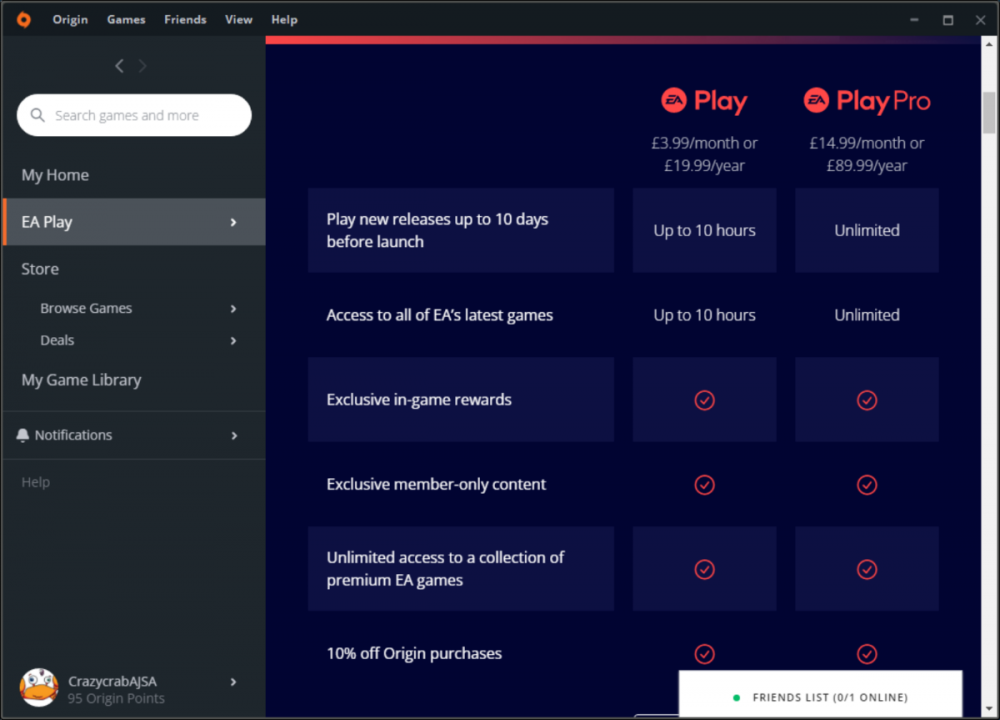Viewport: 1000px width, 720px height.
Task: Click the Play Pro price £14.99/month text
Action: click(x=867, y=143)
